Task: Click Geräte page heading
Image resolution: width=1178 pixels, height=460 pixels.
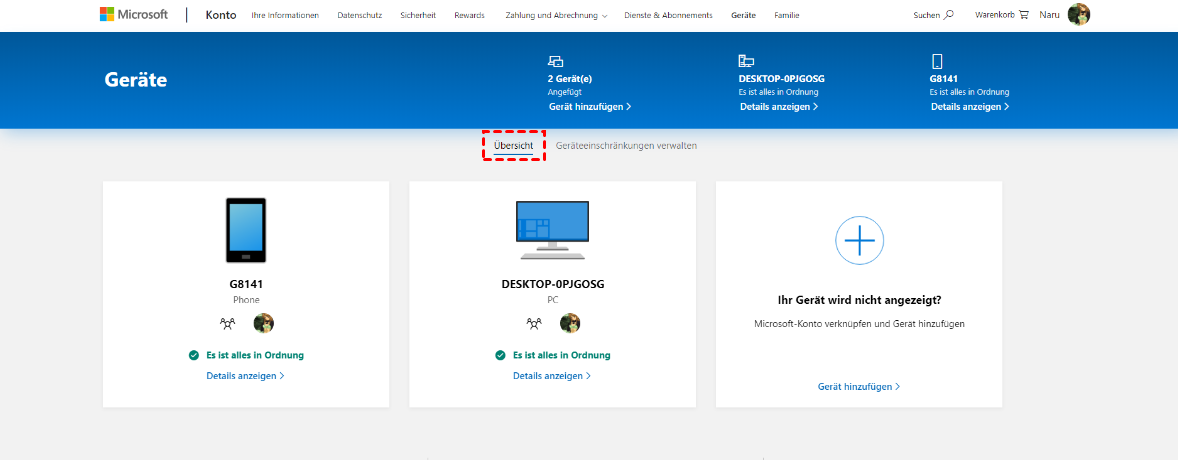Action: pyautogui.click(x=136, y=80)
